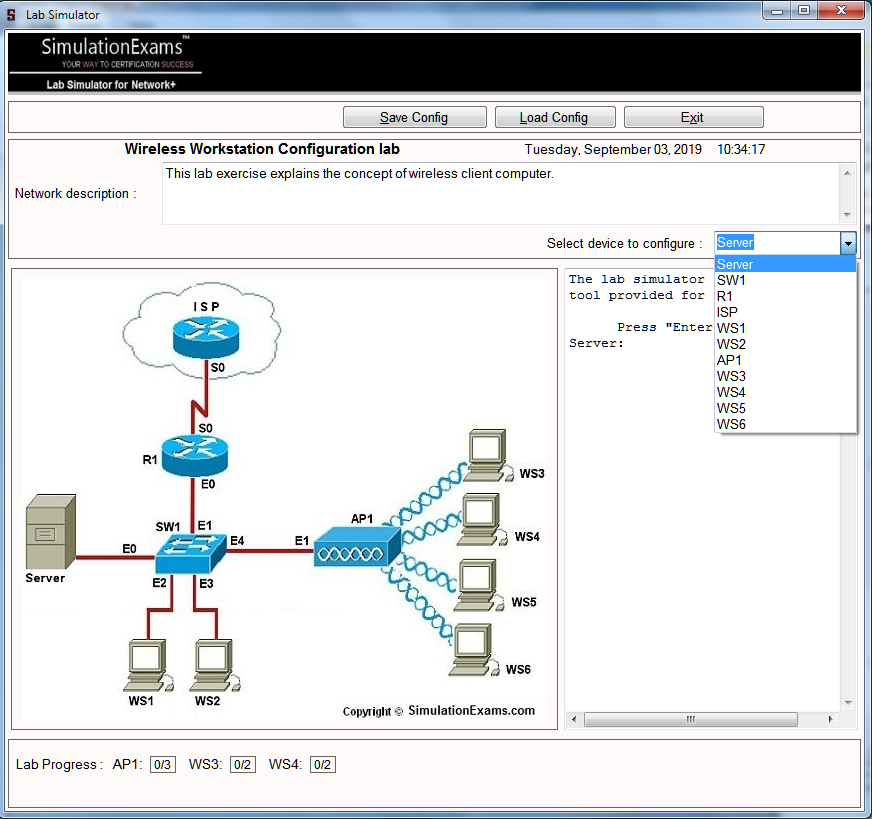Select the Server tower icon
This screenshot has width=872, height=819.
click(x=48, y=532)
